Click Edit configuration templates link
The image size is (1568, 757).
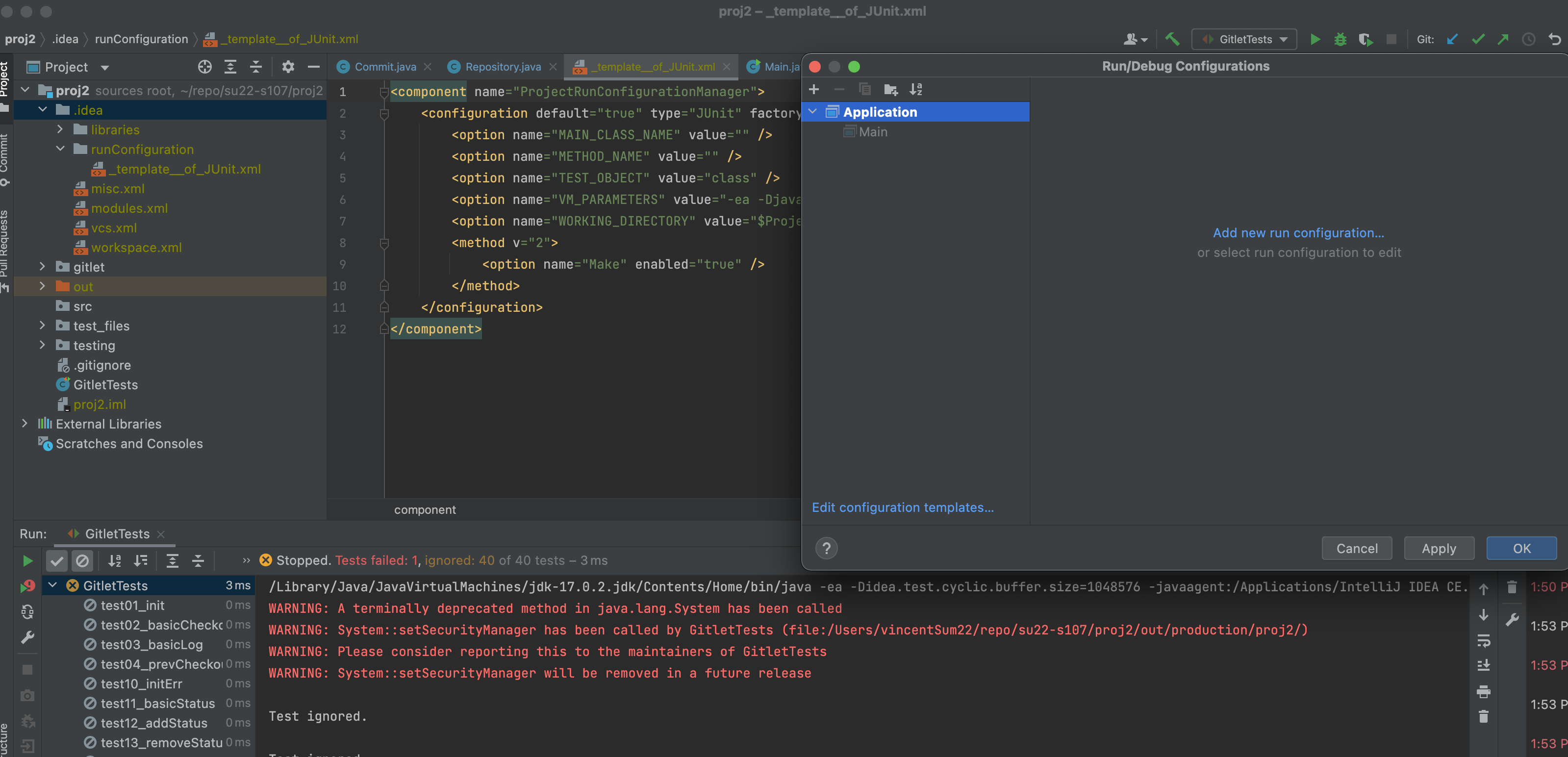click(x=902, y=507)
